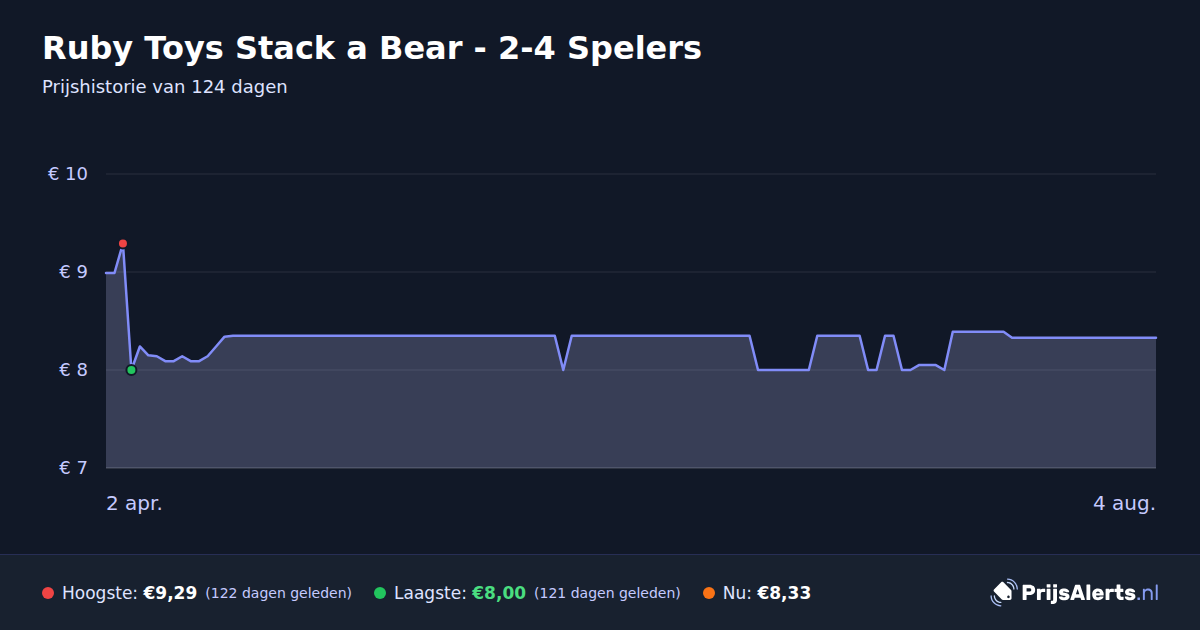1200x630 pixels.
Task: Click the red highest-price dot on the chart
Action: [x=123, y=244]
